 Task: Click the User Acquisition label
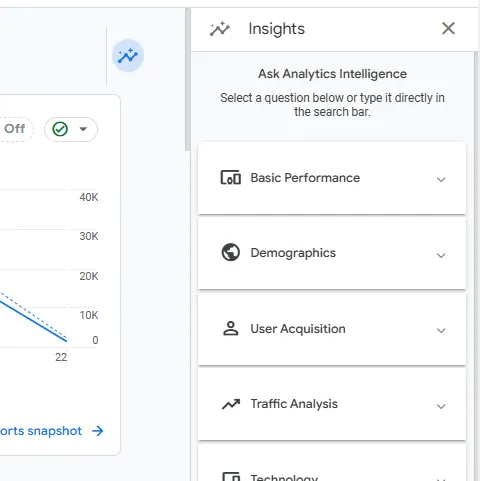(x=298, y=329)
